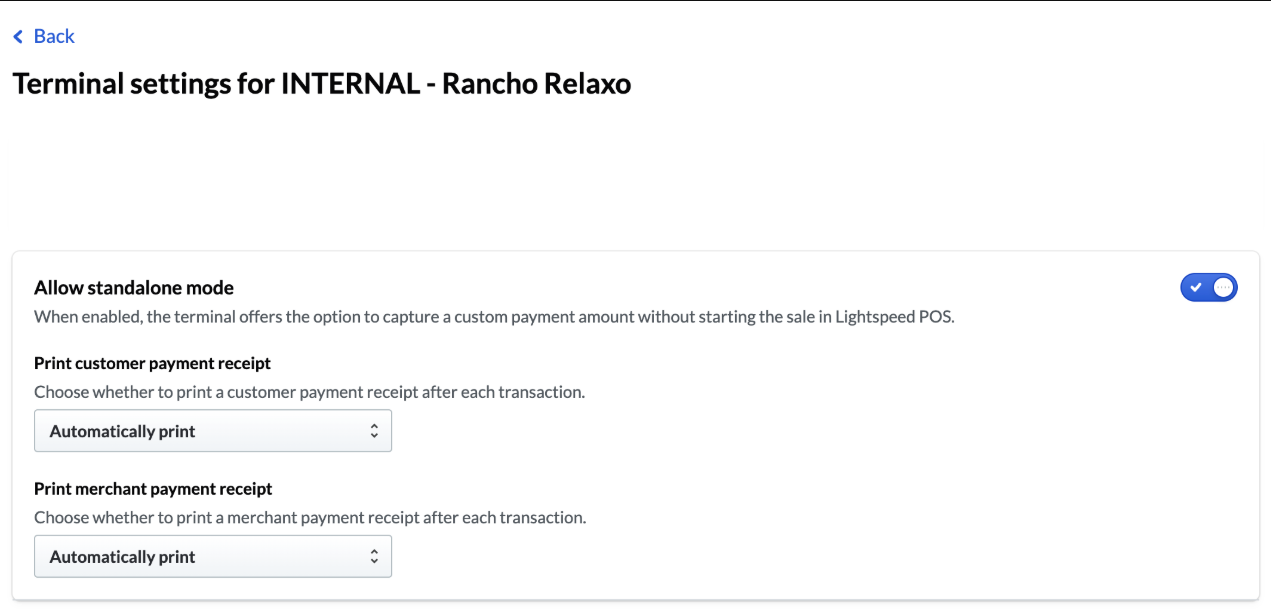This screenshot has height=616, width=1271.
Task: Toggle the standalone mode switch off
Action: pos(1209,287)
